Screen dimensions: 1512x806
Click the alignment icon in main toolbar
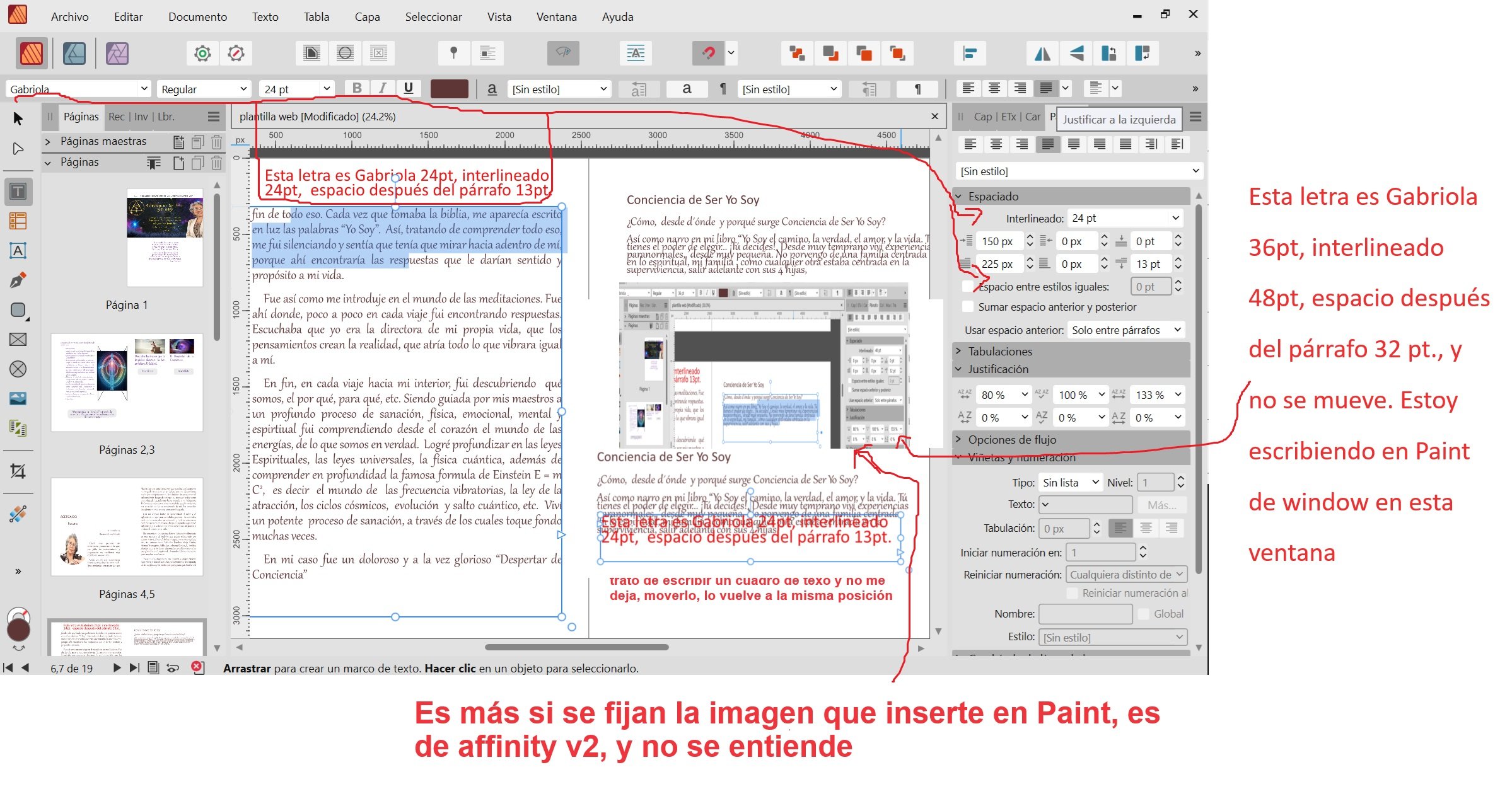point(970,54)
